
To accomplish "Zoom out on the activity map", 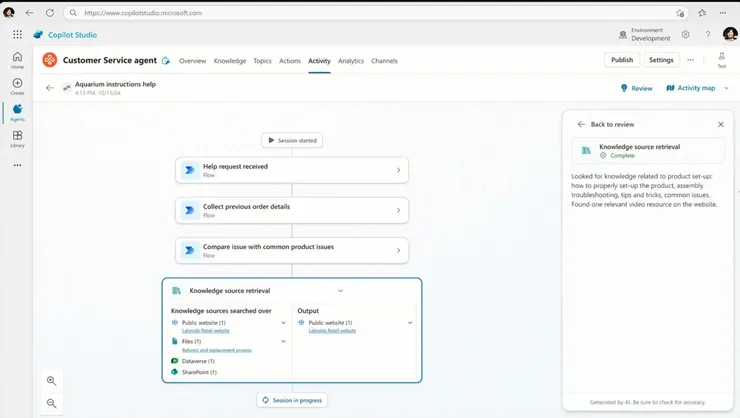I will (x=51, y=403).
